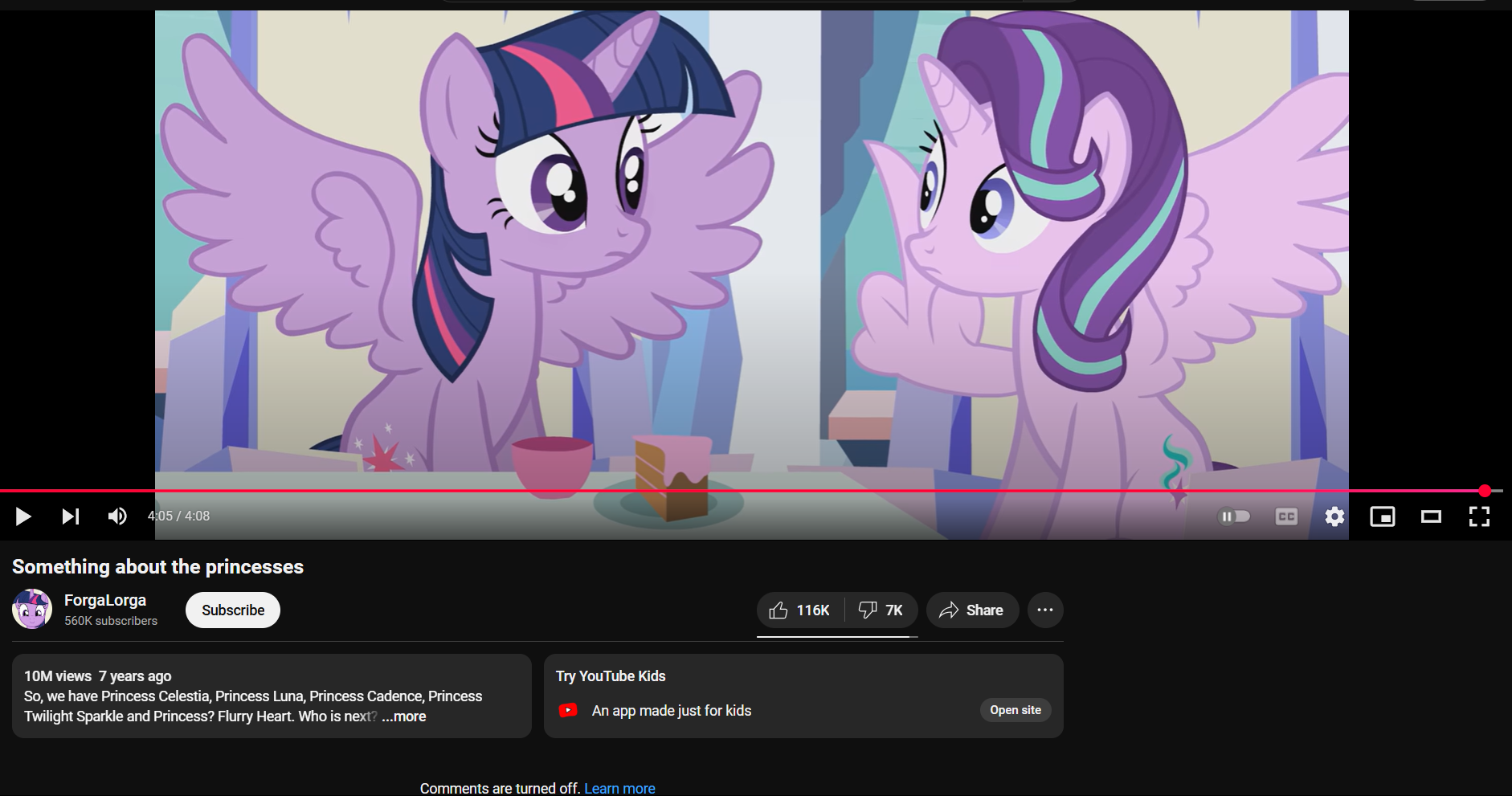Enable miniplayer mode
Screen dimensions: 1512x796
[x=1382, y=516]
